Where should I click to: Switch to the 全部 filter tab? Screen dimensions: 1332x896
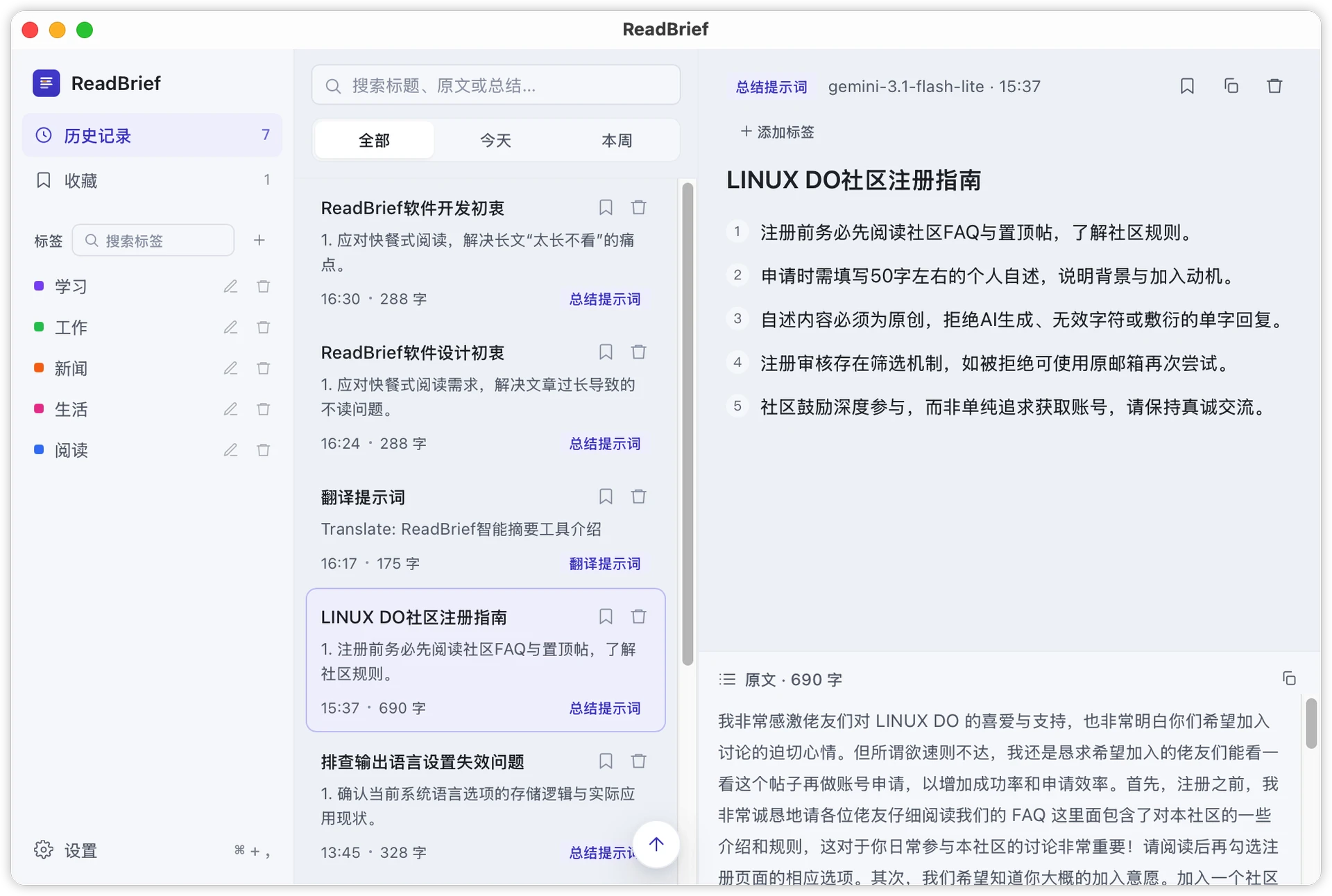tap(374, 140)
